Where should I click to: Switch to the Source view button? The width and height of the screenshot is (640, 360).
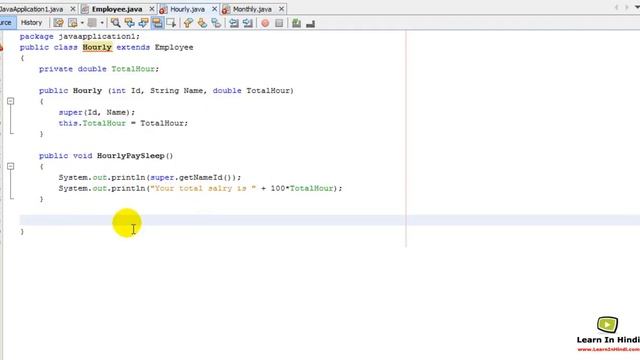7,23
